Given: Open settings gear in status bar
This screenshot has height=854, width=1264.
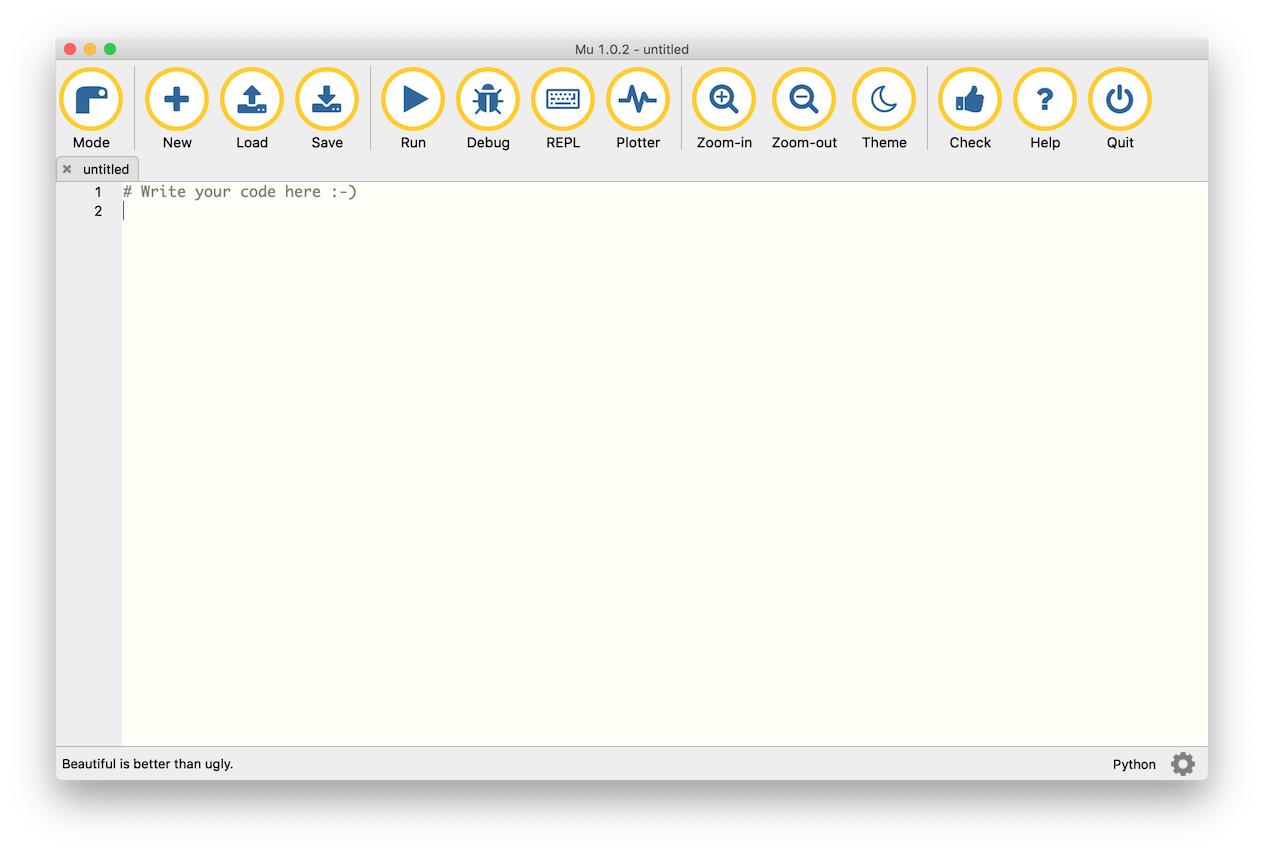Looking at the screenshot, I should (1183, 764).
